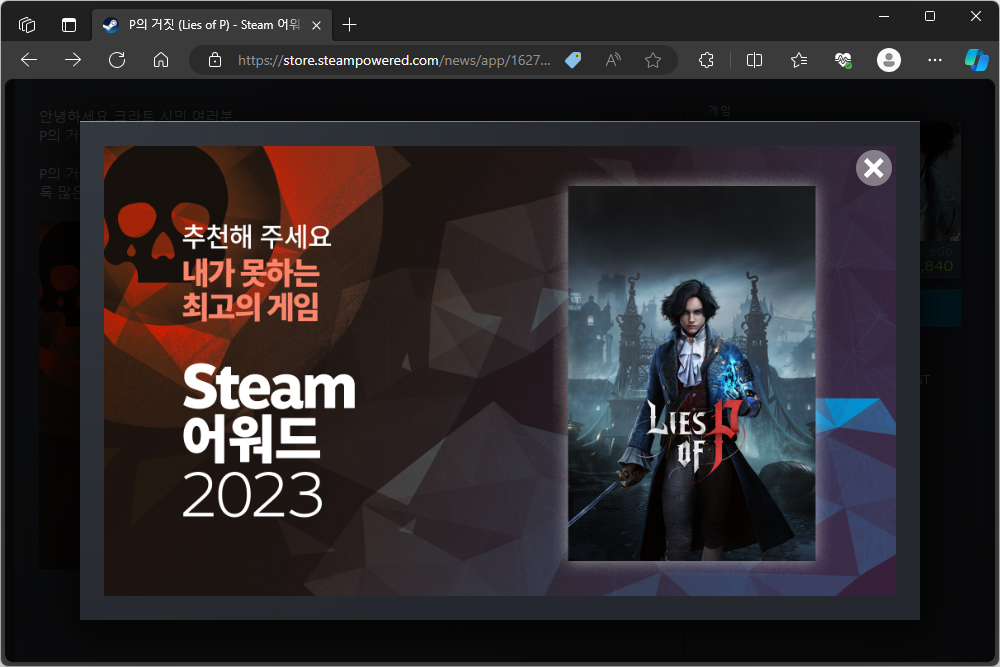The image size is (1000, 667).
Task: Open the user profile menu
Action: point(888,60)
